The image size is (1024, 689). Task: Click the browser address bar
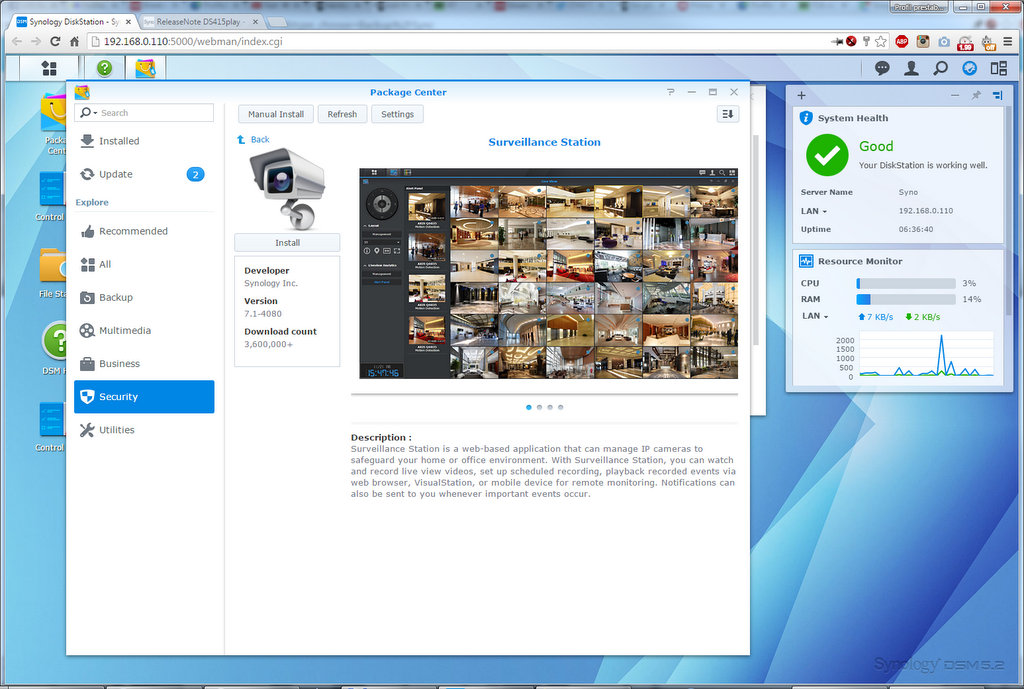coord(457,41)
